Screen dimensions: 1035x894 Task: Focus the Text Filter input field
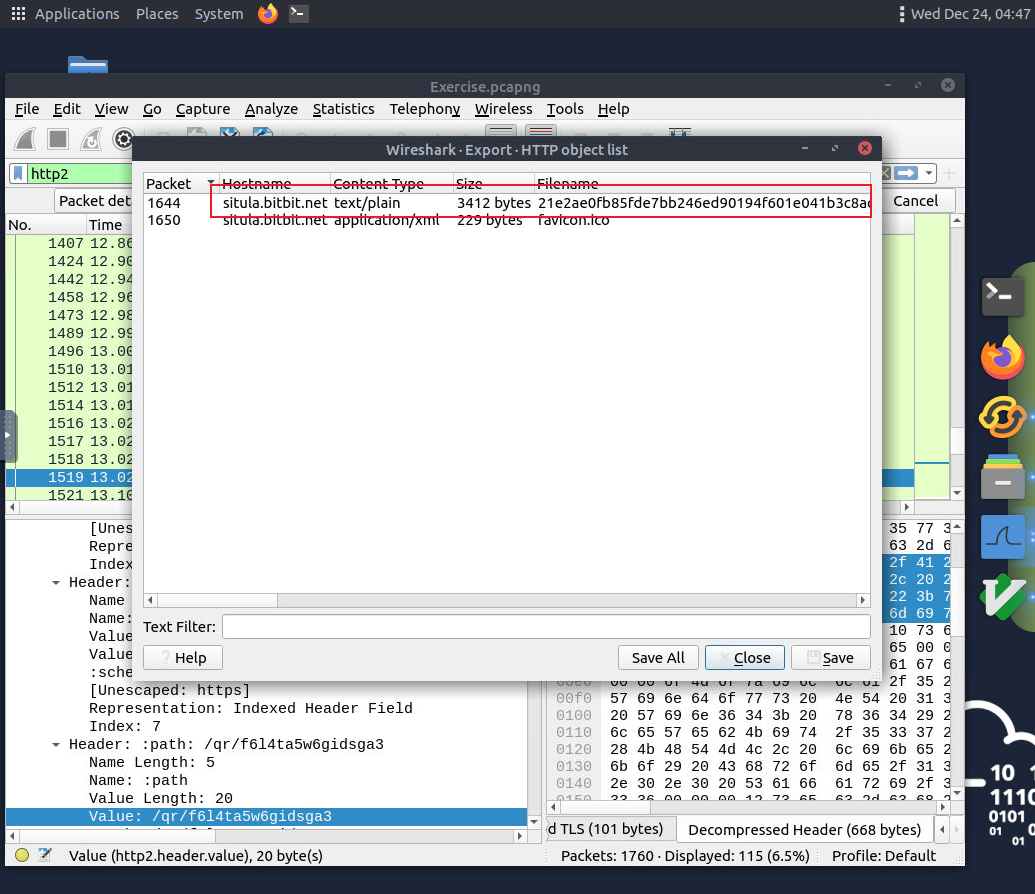[546, 627]
